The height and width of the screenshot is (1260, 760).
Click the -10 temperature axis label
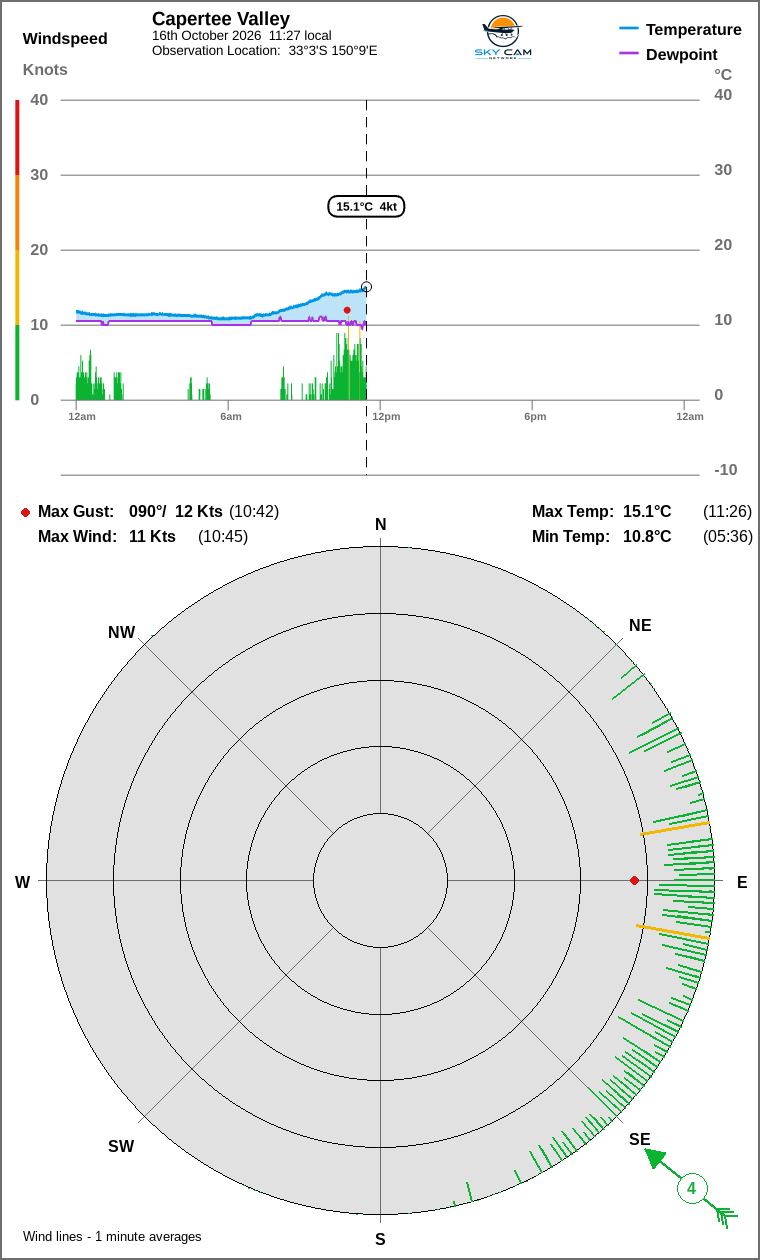[726, 470]
